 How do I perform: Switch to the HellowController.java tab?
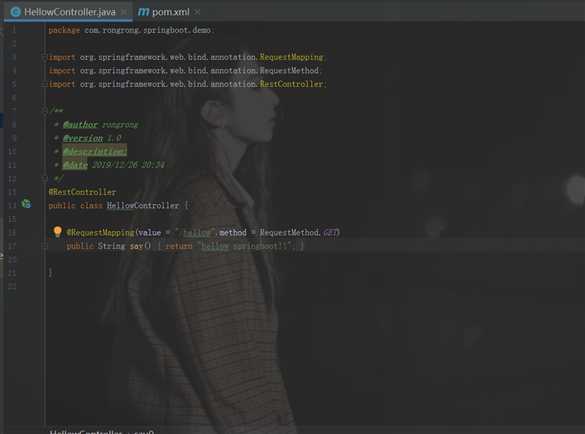[67, 12]
